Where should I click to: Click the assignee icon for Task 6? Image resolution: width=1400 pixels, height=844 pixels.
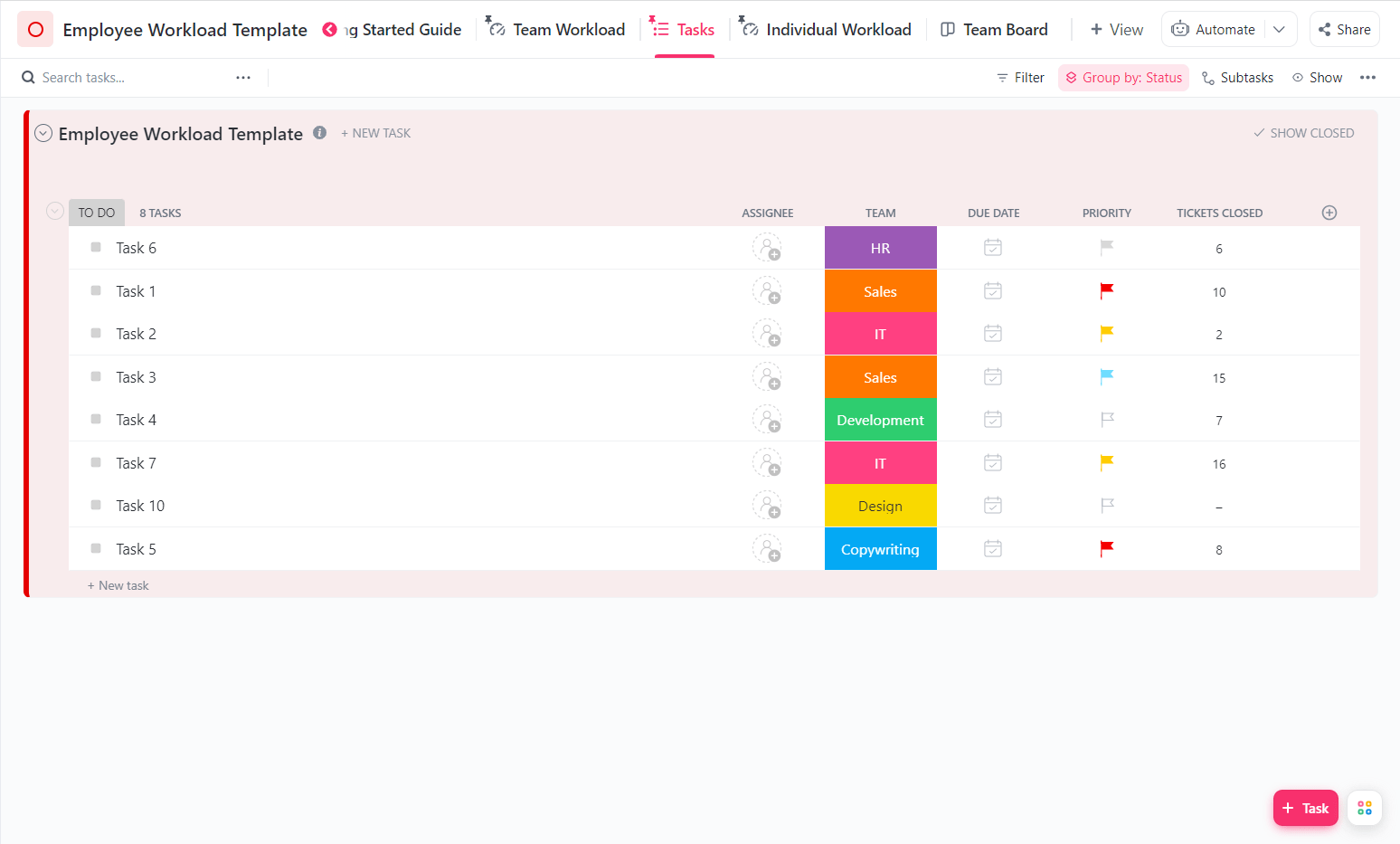767,248
